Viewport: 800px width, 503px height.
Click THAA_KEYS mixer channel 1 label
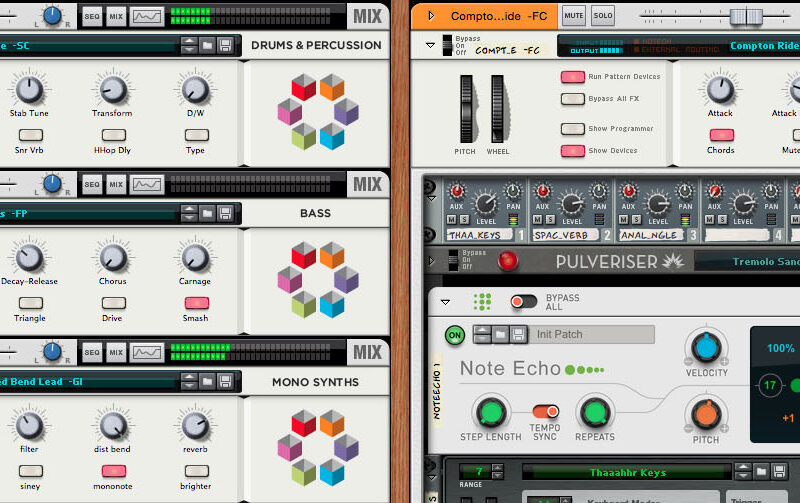pyautogui.click(x=481, y=235)
